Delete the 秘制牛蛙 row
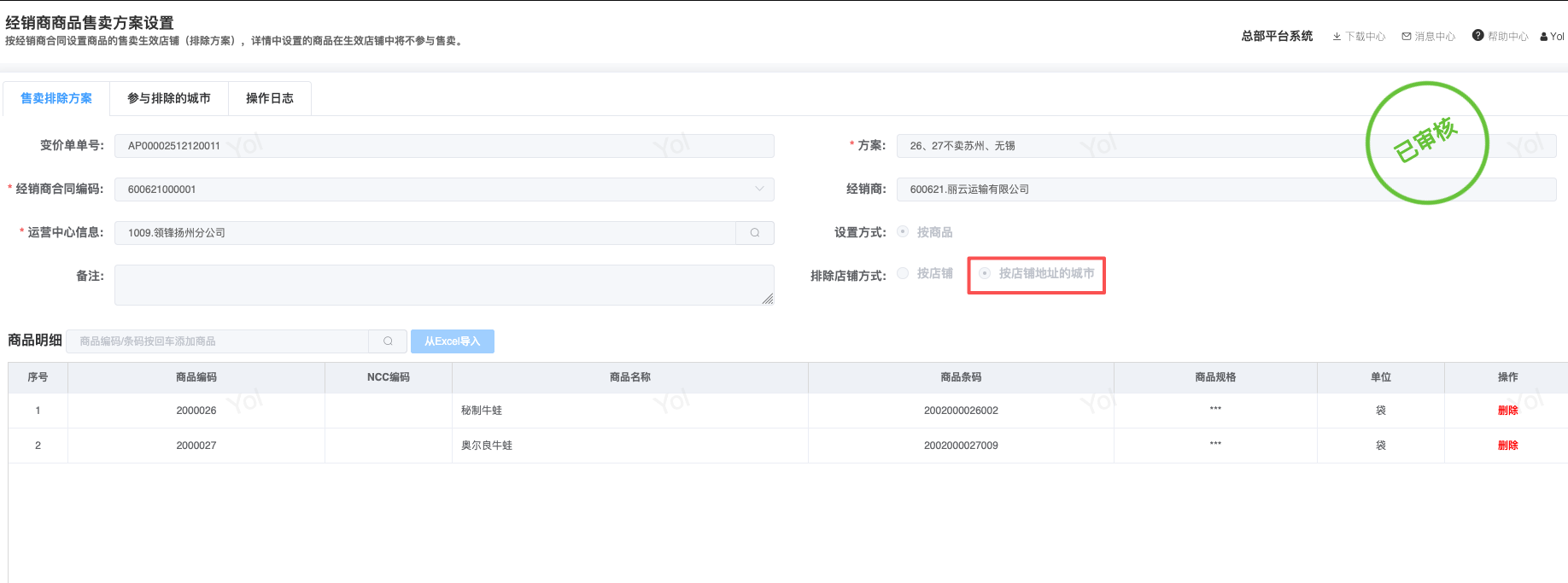 [x=1507, y=411]
